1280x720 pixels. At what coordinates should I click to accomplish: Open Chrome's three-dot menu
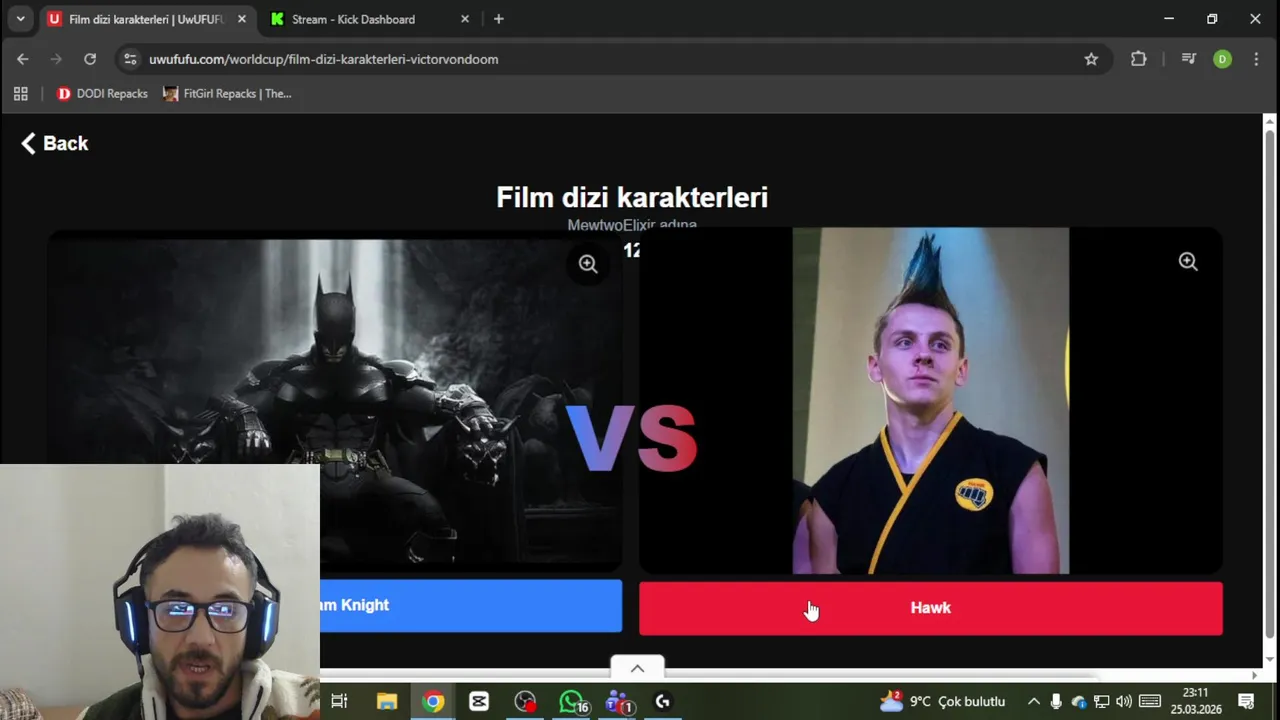[1256, 59]
